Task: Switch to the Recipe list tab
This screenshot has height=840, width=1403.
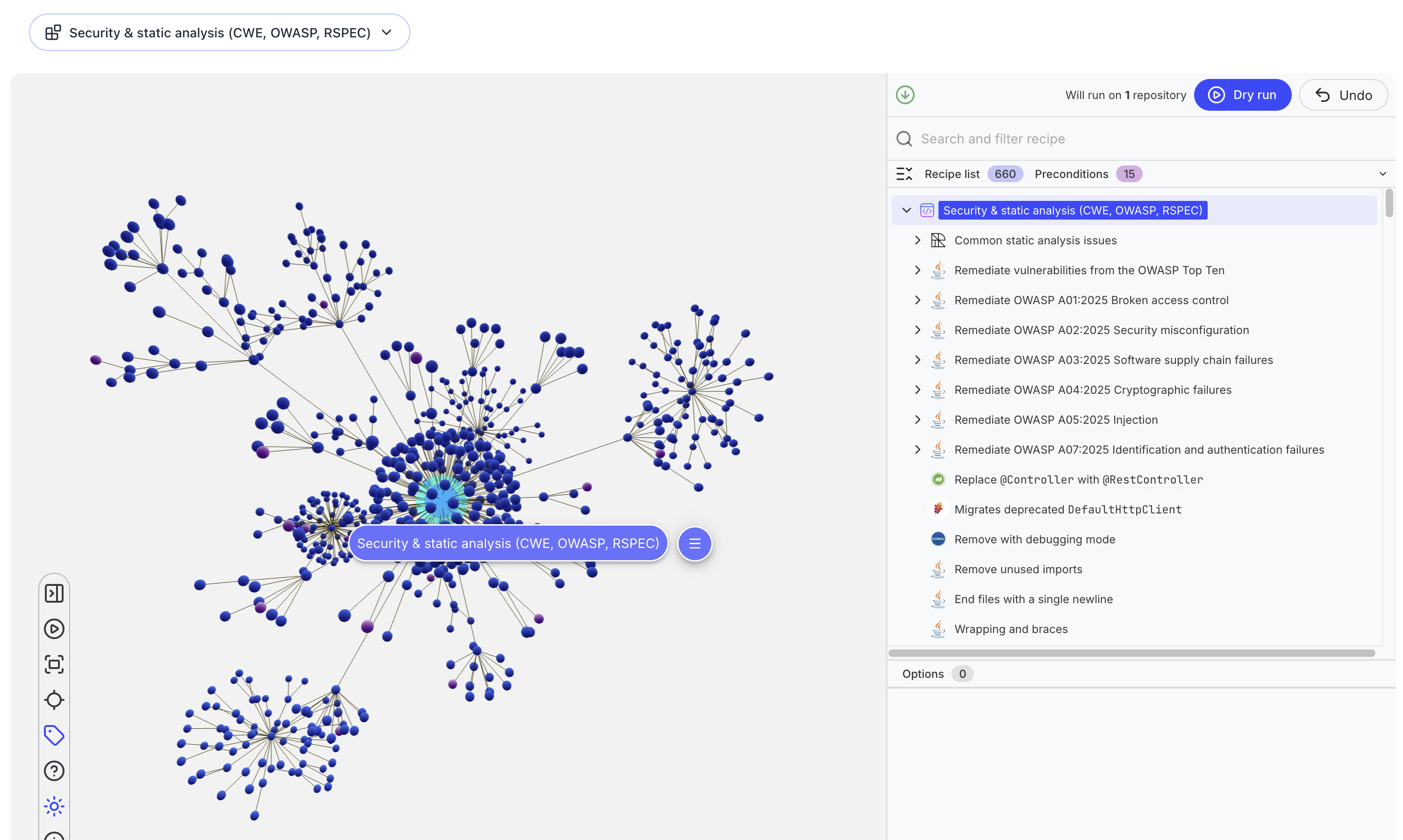Action: (951, 174)
